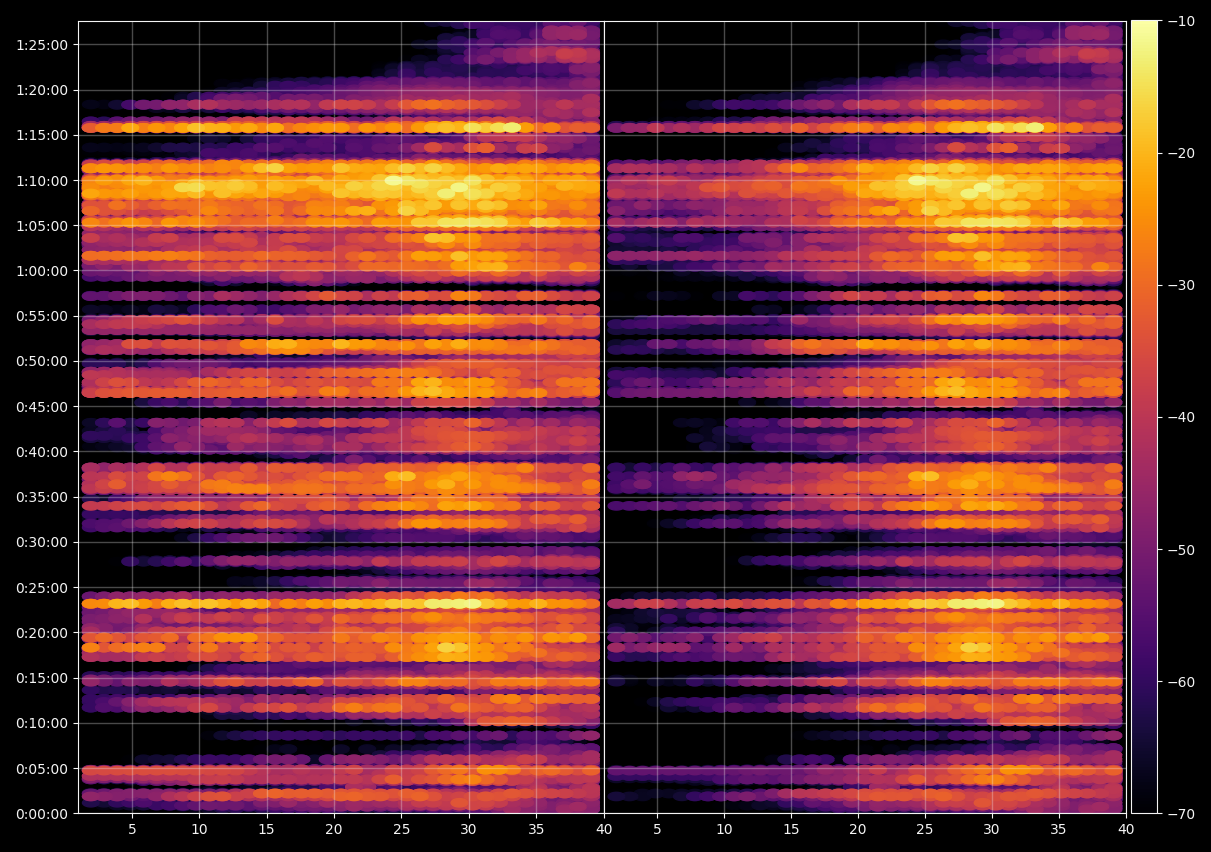This screenshot has height=852, width=1211.
Task: Click the 0:20:00 time axis label
Action: pyautogui.click(x=42, y=633)
